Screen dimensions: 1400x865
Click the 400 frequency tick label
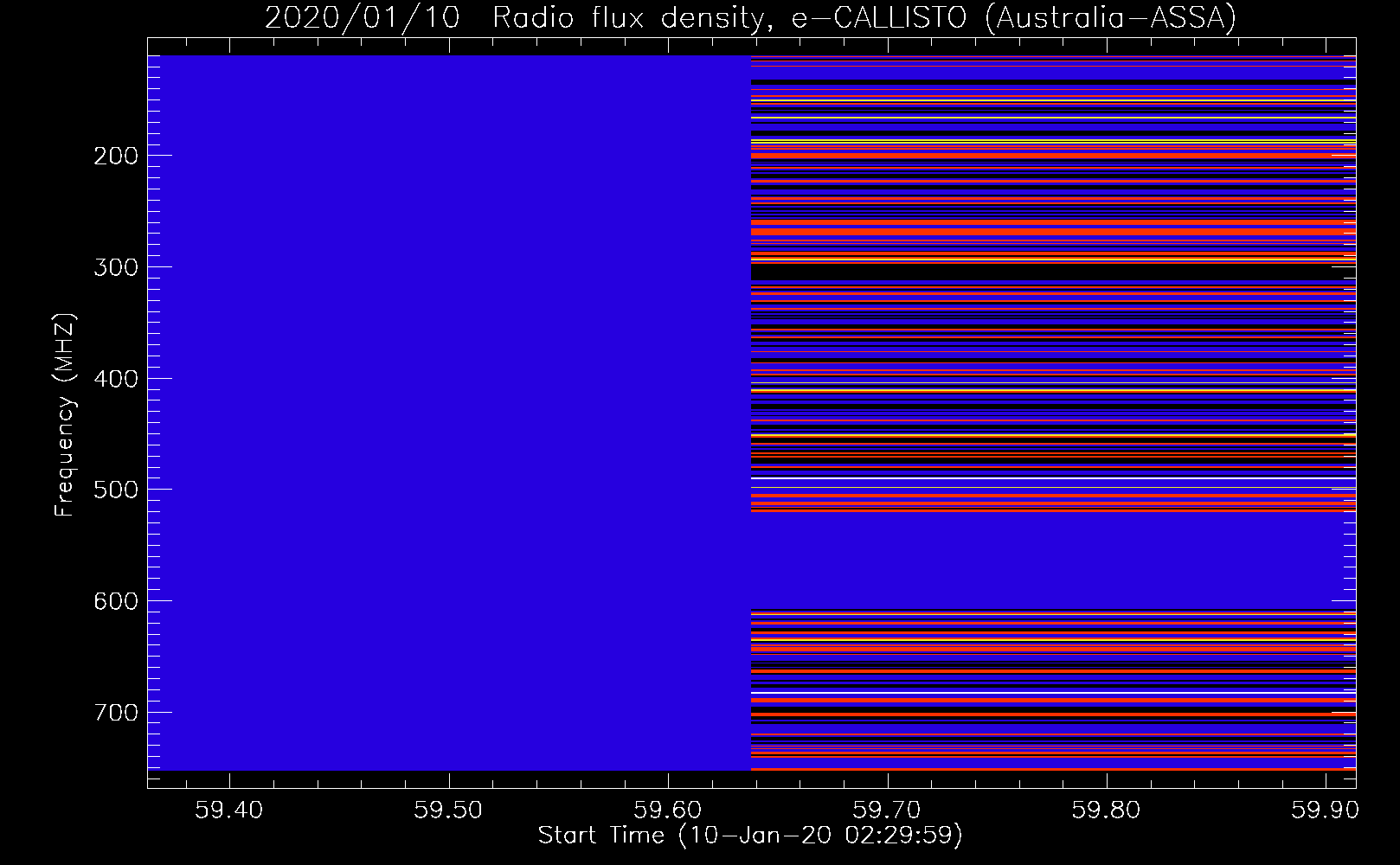[115, 379]
